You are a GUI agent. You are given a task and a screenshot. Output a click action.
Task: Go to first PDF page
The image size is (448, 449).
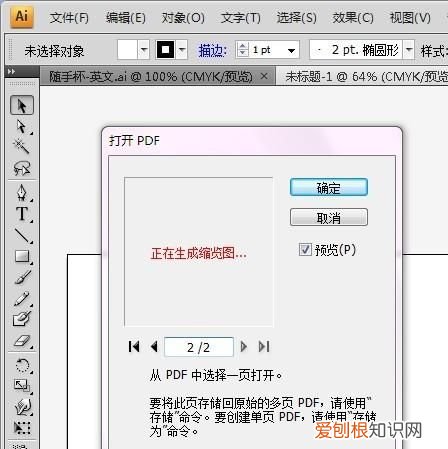pyautogui.click(x=134, y=347)
